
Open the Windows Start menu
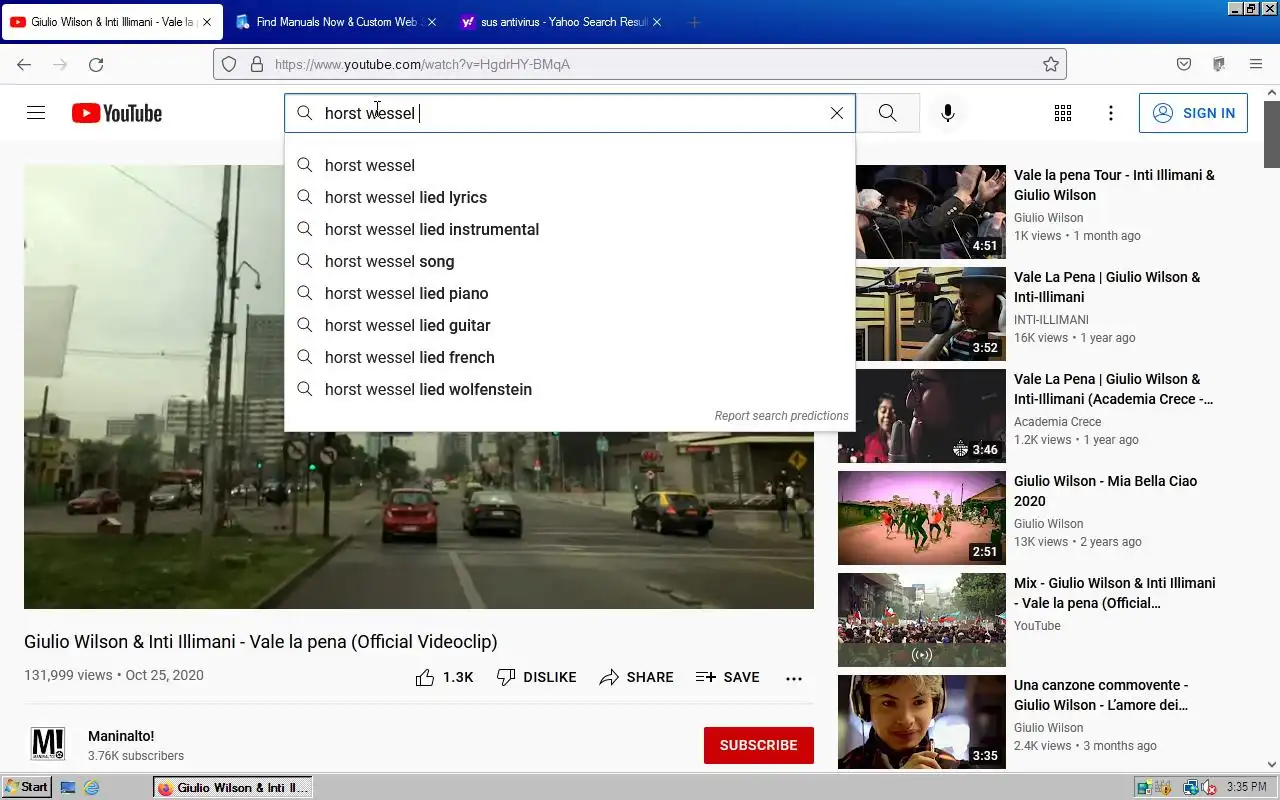(26, 787)
